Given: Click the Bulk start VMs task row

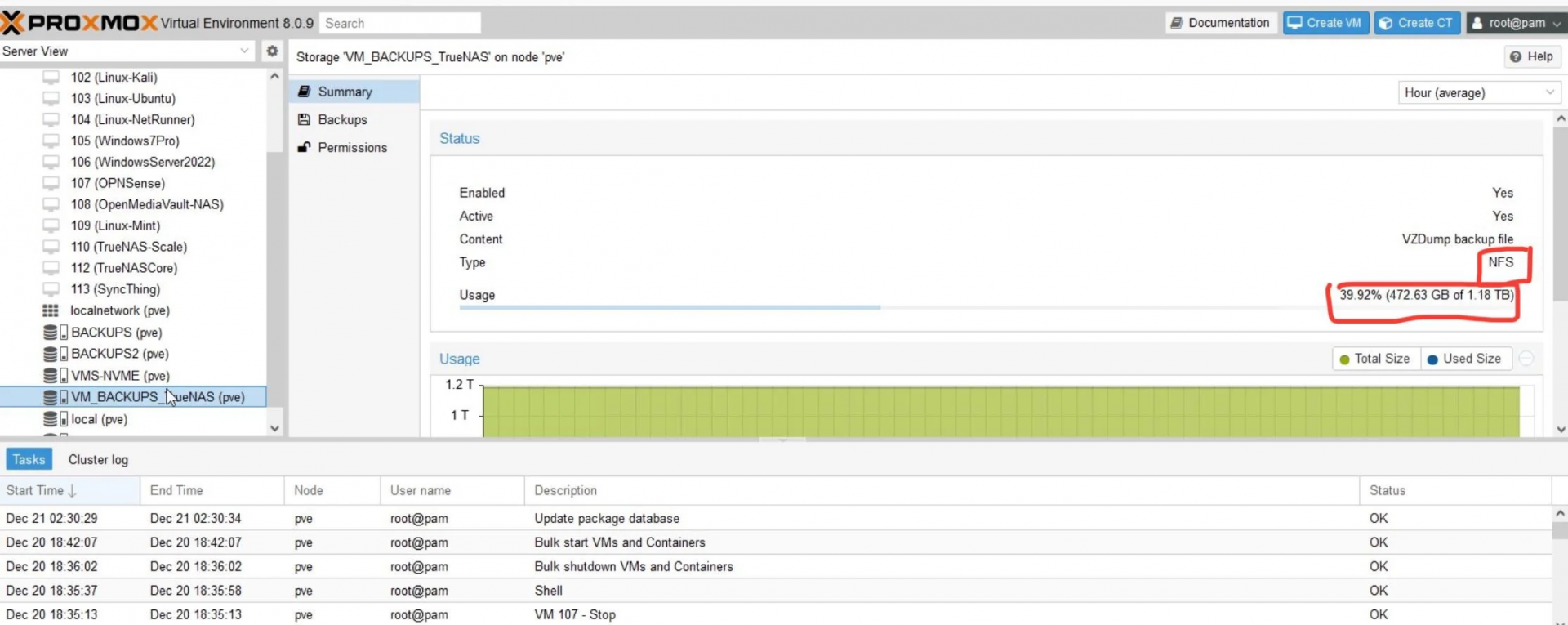Looking at the screenshot, I should tap(776, 542).
